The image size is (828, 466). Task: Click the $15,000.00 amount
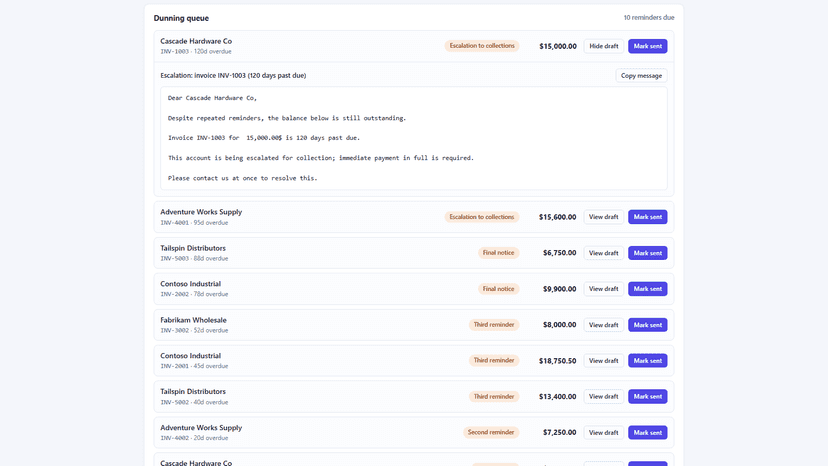558,46
